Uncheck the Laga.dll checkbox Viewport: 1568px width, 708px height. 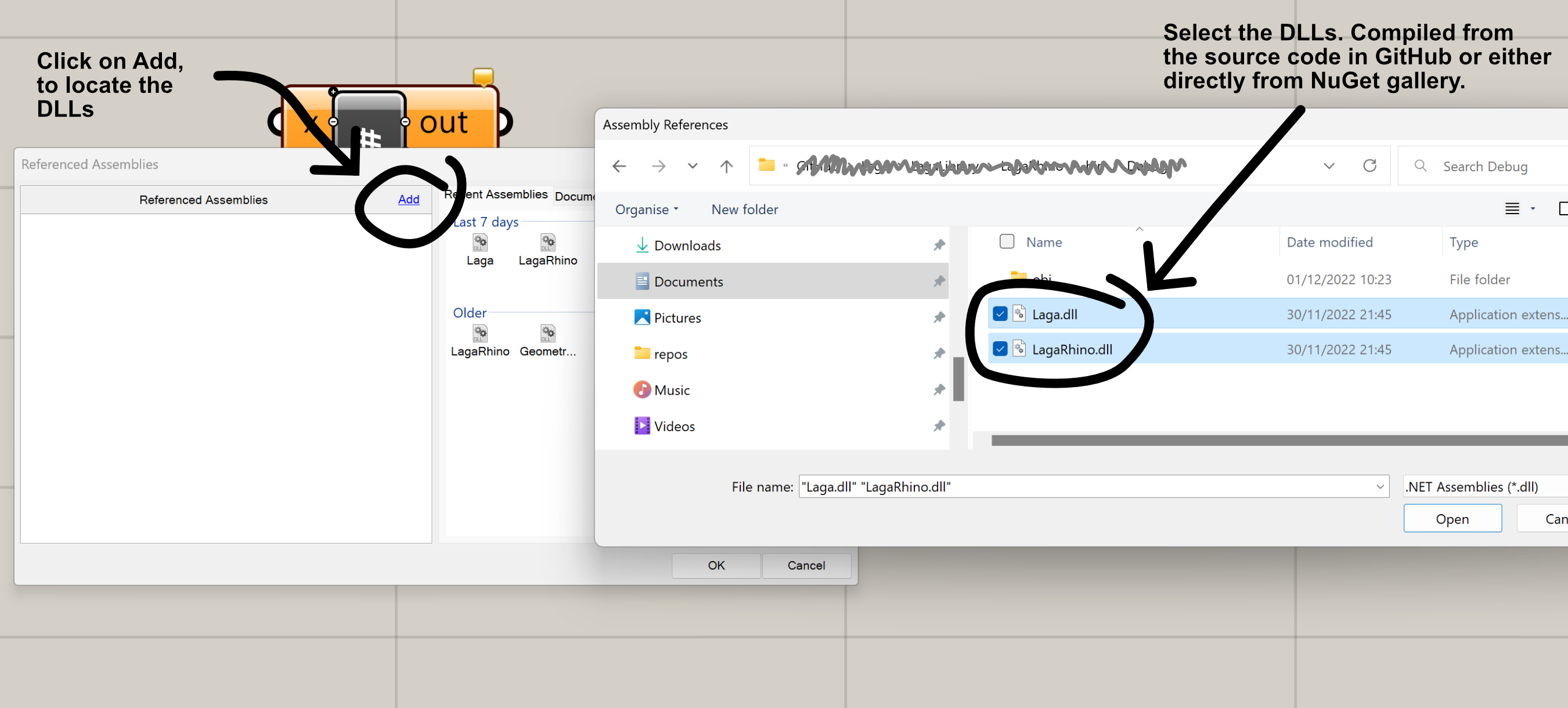click(x=1000, y=314)
